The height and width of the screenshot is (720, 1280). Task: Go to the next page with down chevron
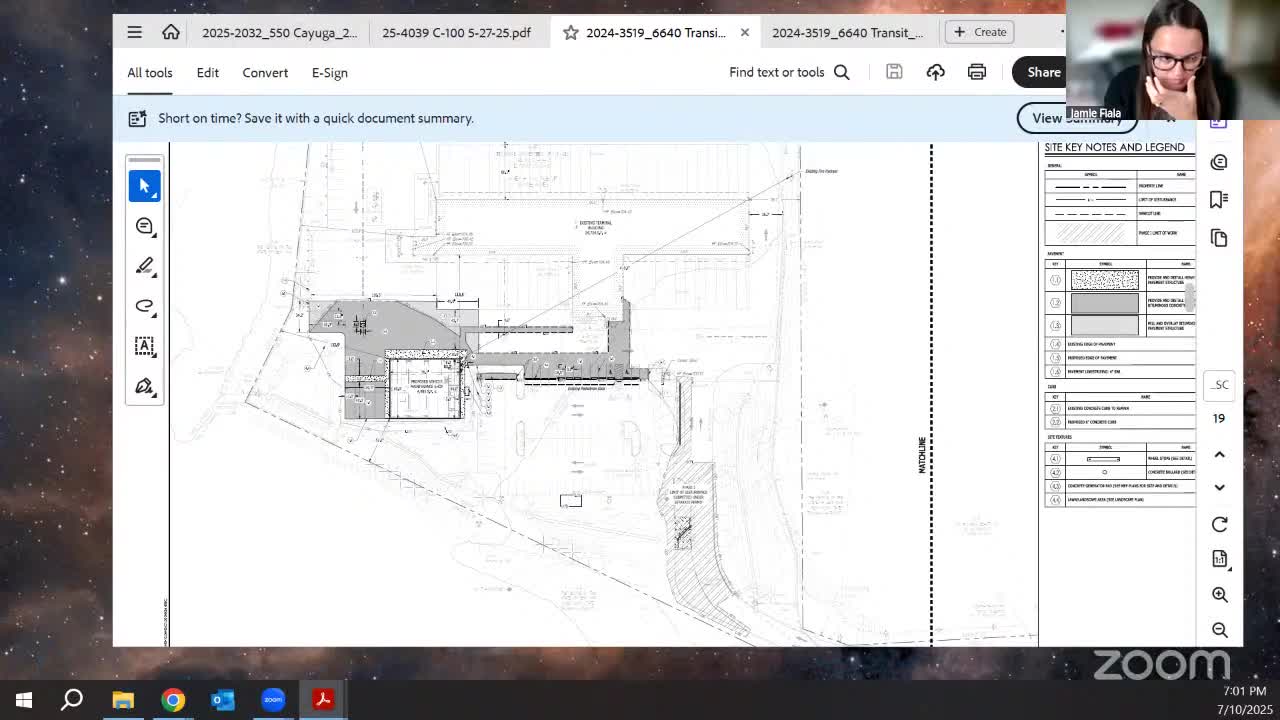pos(1219,487)
